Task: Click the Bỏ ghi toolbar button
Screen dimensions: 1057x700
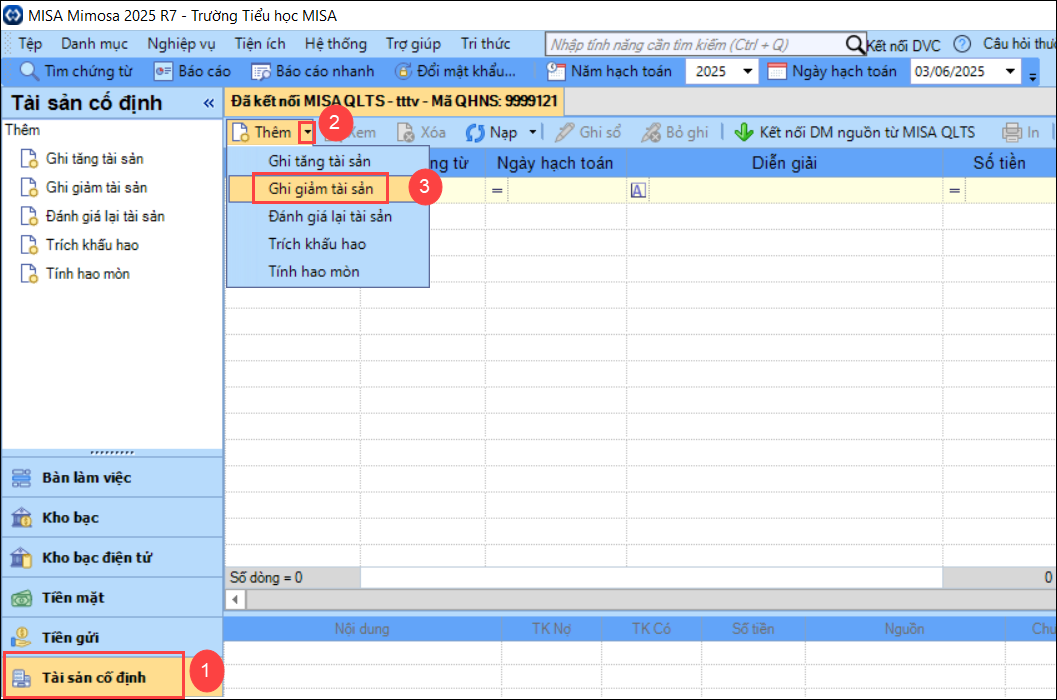Action: point(674,132)
